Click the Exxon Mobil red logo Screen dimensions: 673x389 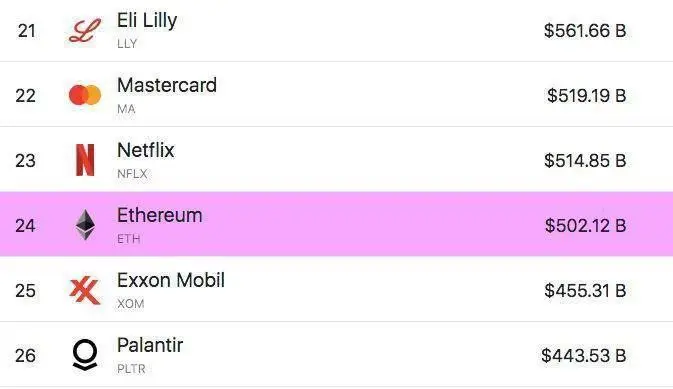point(85,290)
